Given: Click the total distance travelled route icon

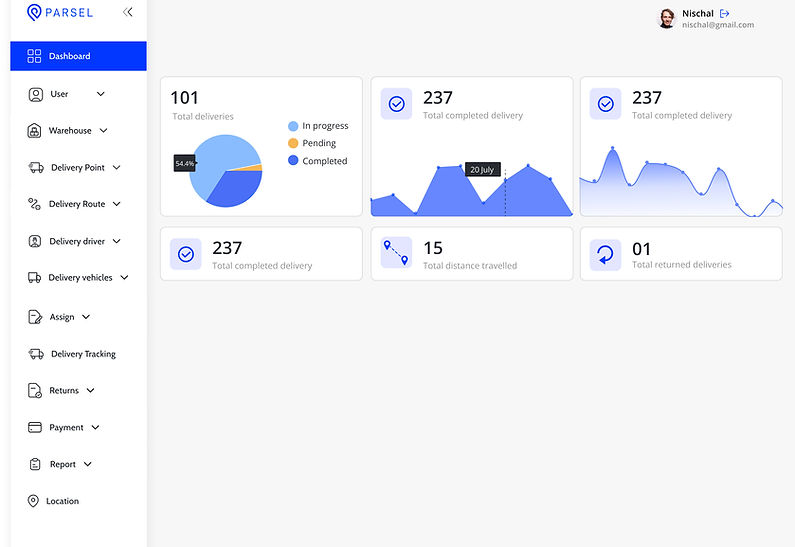Looking at the screenshot, I should [x=396, y=253].
